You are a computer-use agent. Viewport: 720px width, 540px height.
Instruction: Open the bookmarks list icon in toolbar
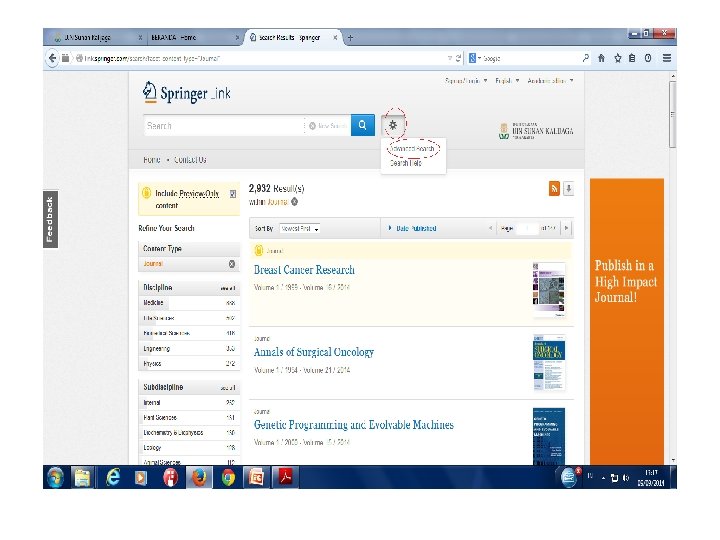(x=632, y=58)
